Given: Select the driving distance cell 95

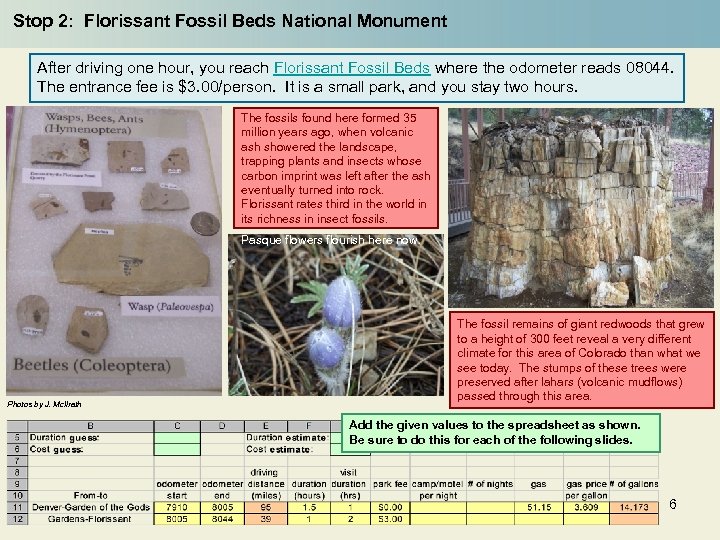Looking at the screenshot, I should pyautogui.click(x=266, y=507).
